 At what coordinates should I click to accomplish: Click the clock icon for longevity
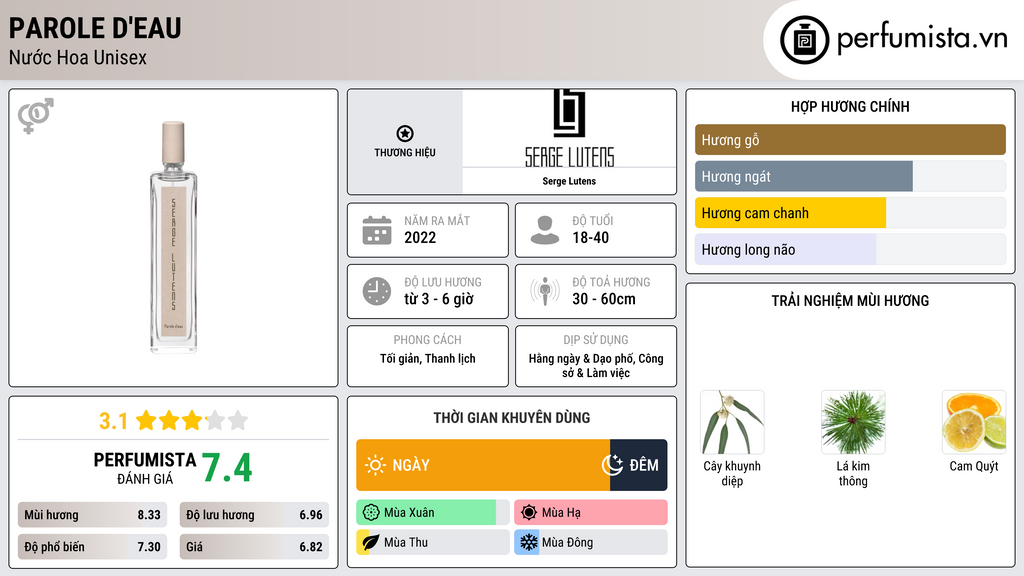pyautogui.click(x=377, y=291)
